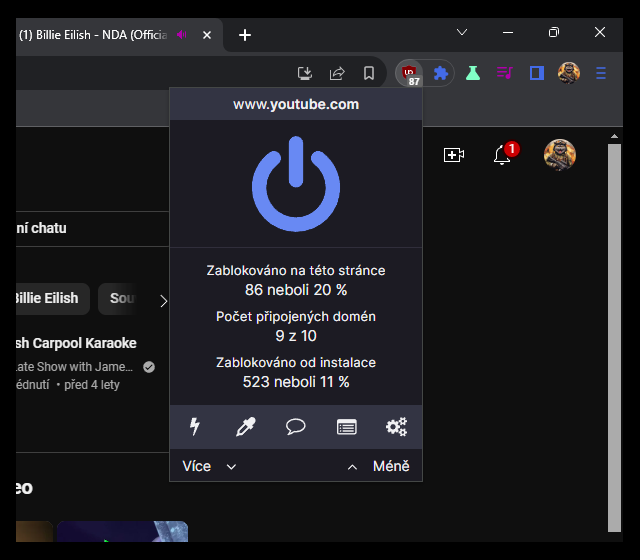Image resolution: width=640 pixels, height=560 pixels.
Task: Open media control playlist icon in toolbar
Action: pyautogui.click(x=504, y=73)
